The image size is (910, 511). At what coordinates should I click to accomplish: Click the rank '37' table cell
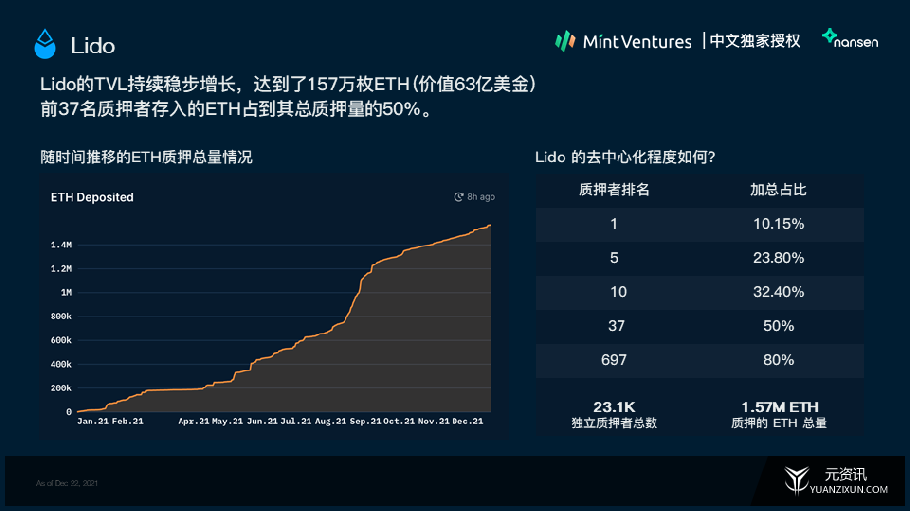pyautogui.click(x=616, y=326)
